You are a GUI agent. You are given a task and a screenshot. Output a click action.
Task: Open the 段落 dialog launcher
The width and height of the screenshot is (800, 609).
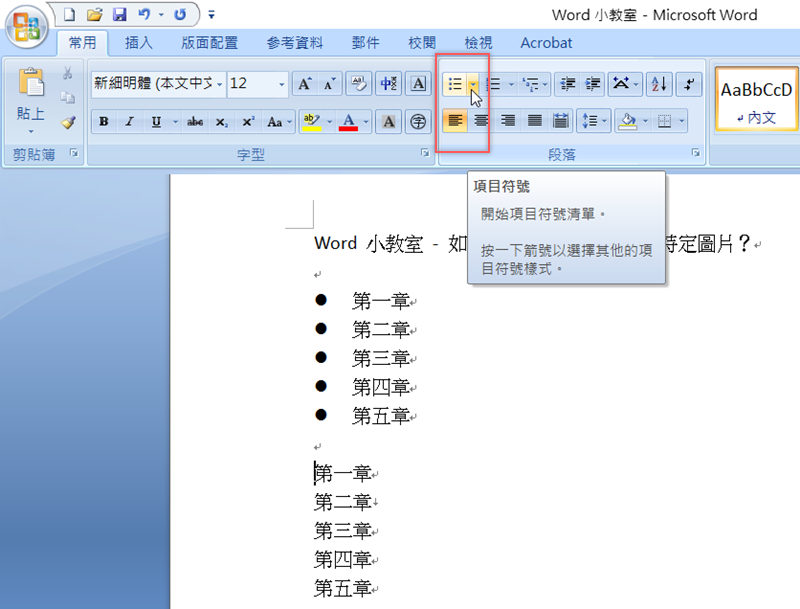[x=696, y=153]
